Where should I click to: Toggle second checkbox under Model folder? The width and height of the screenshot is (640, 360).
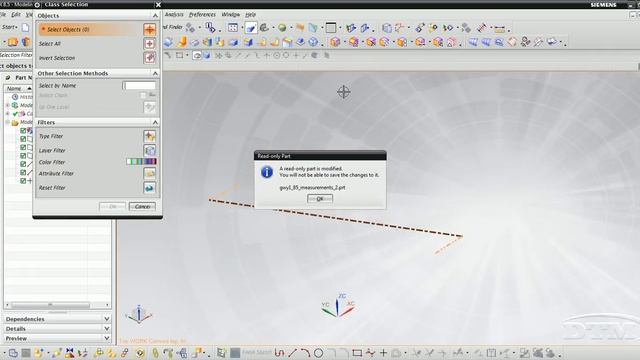[x=23, y=139]
